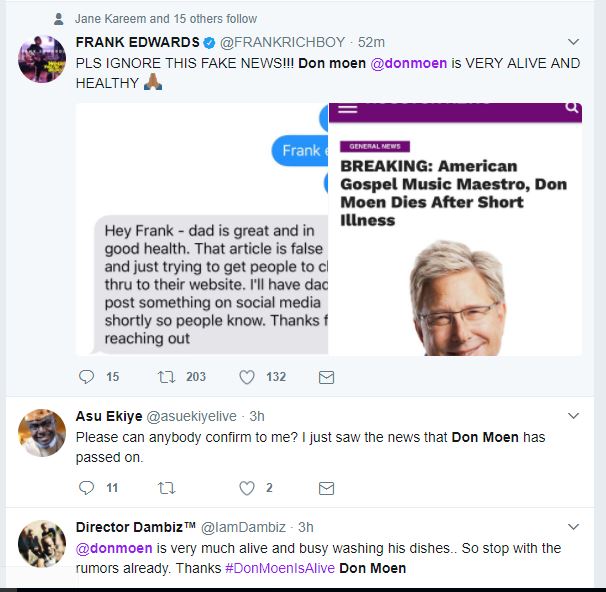Like Frank Edwards' tweet
The image size is (606, 592).
coord(247,377)
